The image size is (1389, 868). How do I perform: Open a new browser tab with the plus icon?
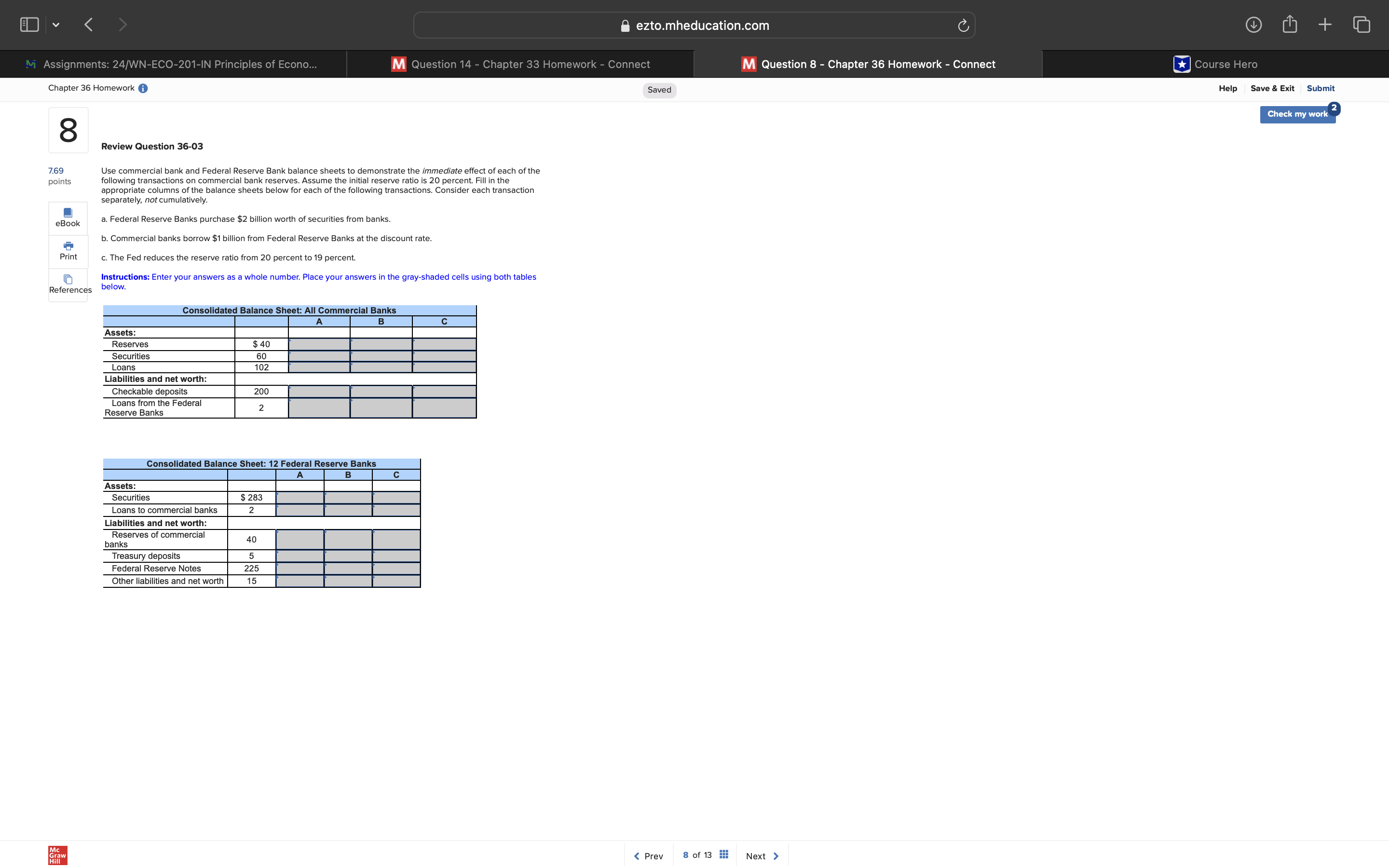(x=1325, y=25)
